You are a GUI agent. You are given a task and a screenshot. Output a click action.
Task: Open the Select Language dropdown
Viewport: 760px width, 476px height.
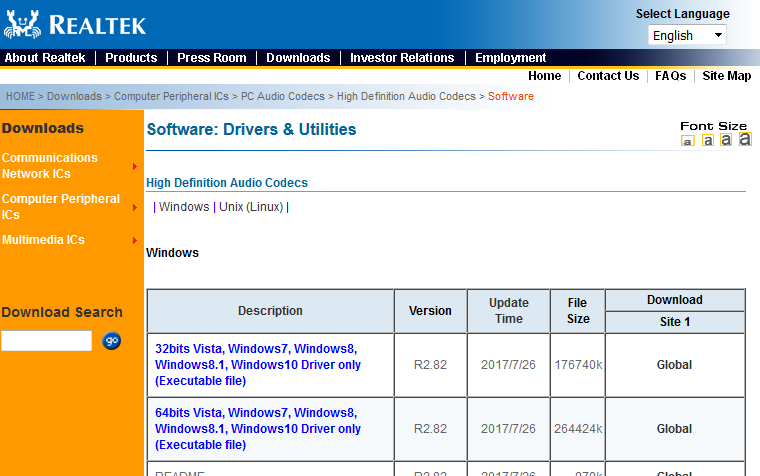coord(687,35)
